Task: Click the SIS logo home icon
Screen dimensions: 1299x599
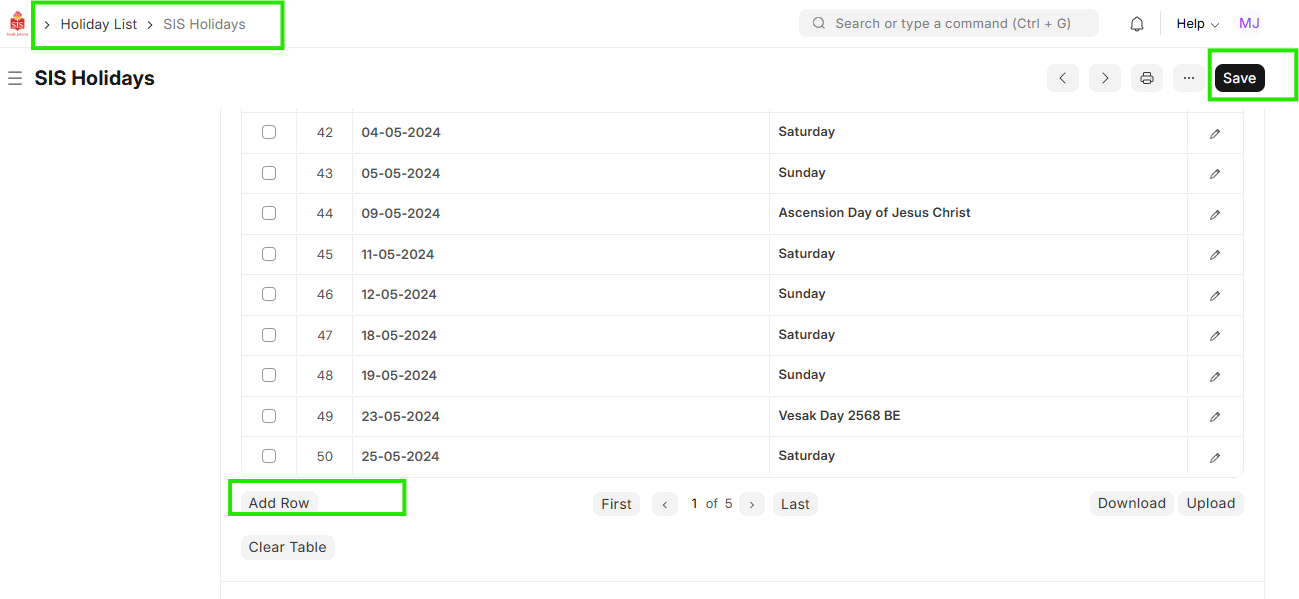Action: click(x=17, y=24)
